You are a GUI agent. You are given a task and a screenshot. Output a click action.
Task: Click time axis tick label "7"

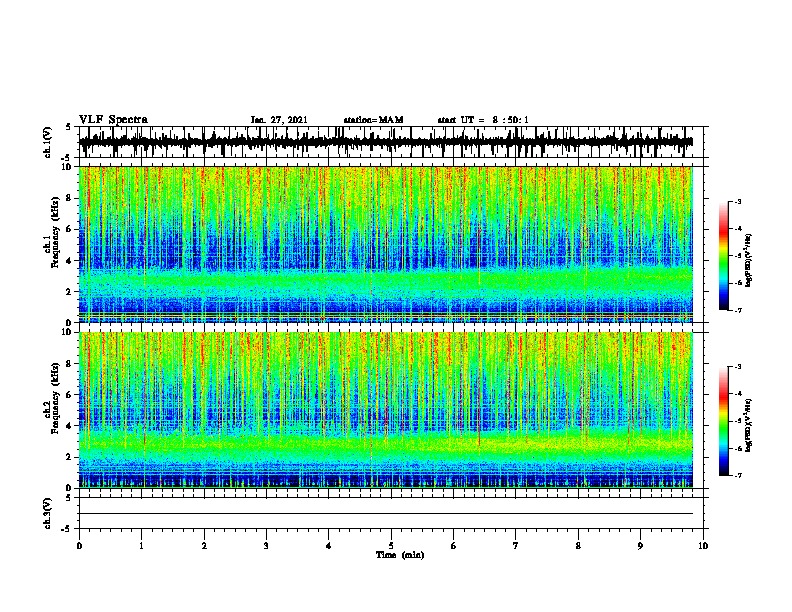[516, 546]
